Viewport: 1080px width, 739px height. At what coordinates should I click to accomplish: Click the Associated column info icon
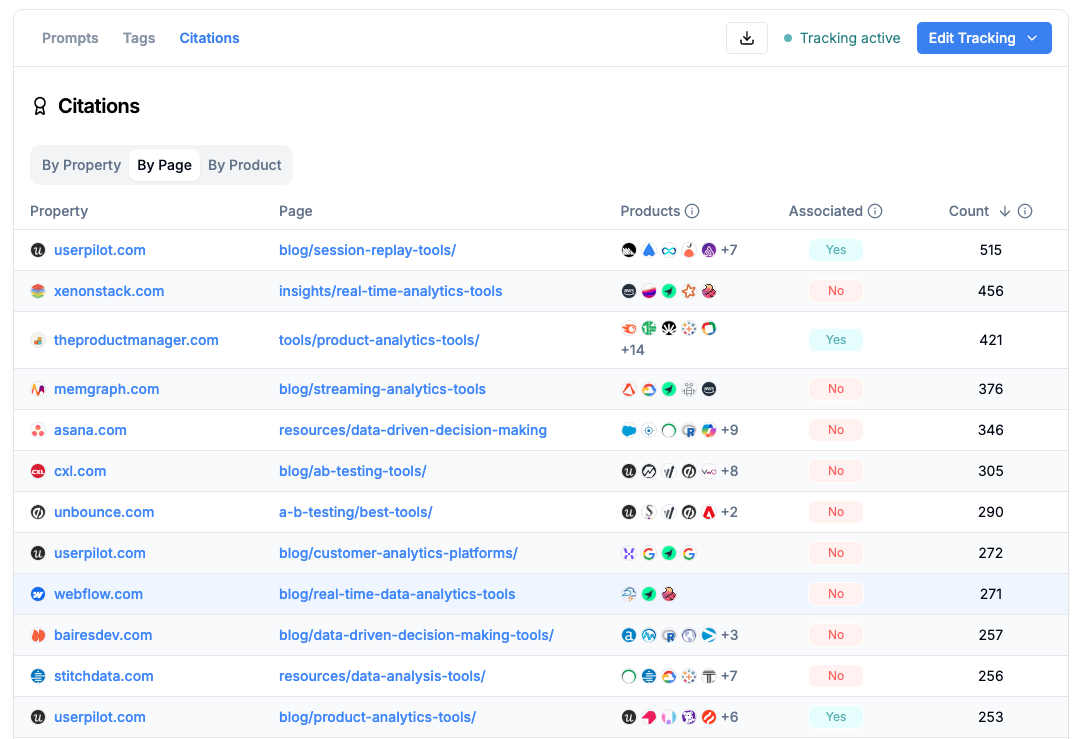point(875,211)
